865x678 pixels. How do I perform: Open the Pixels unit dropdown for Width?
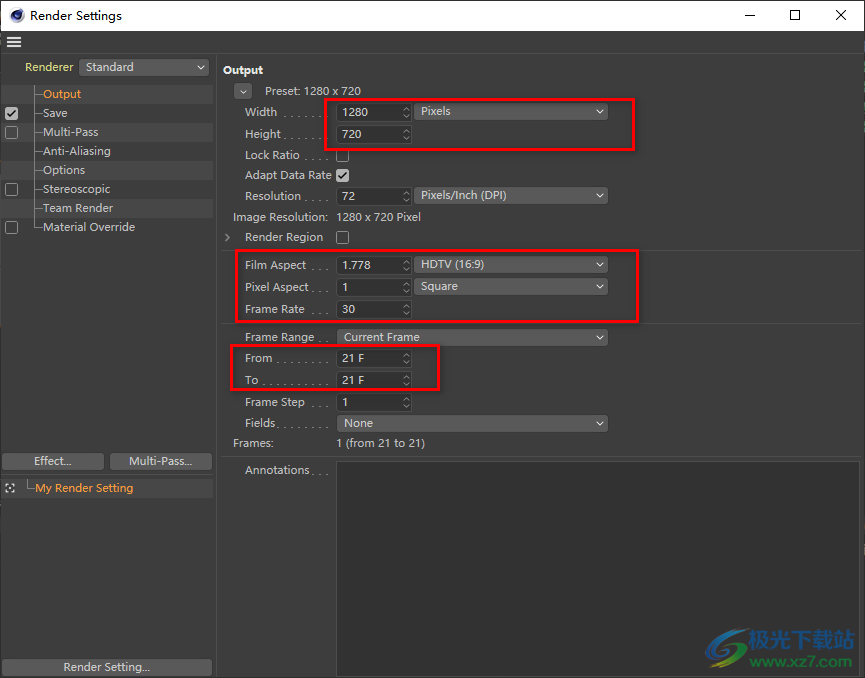point(511,111)
